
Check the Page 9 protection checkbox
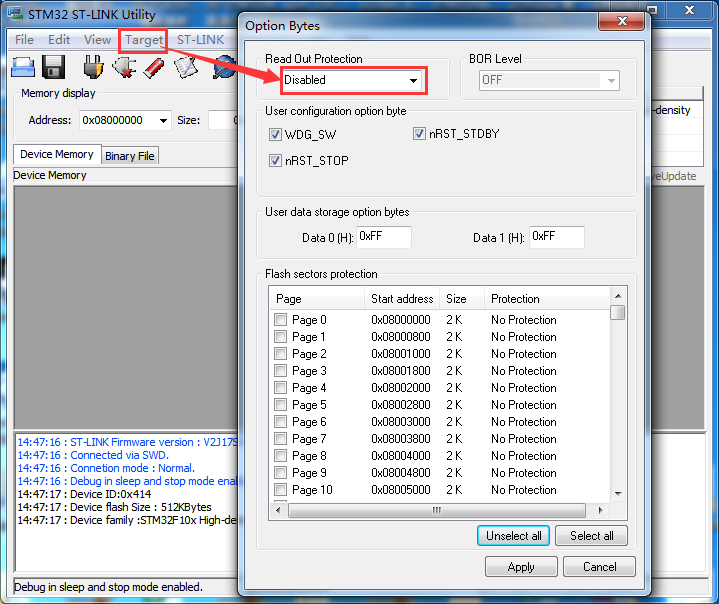(x=280, y=472)
